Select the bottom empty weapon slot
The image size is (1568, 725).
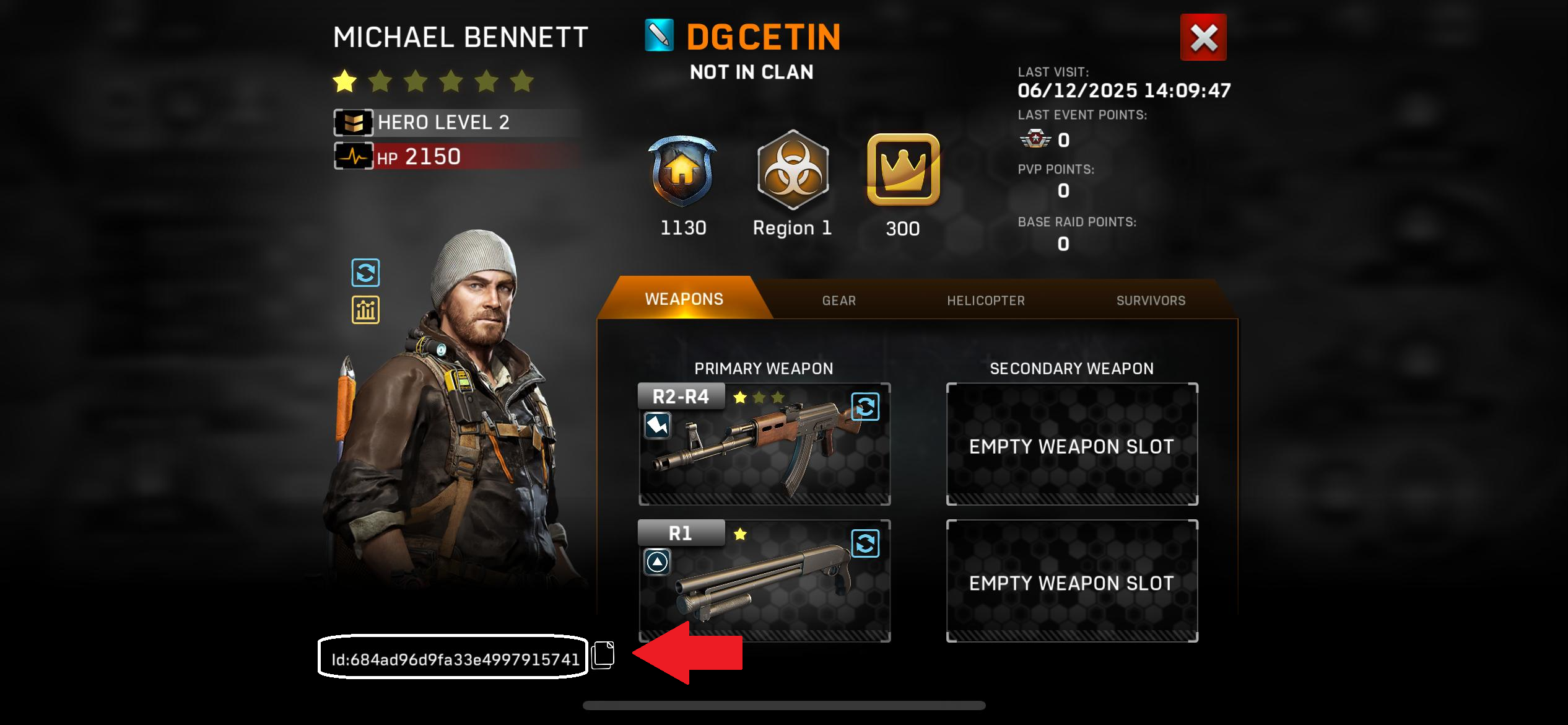(x=1072, y=581)
